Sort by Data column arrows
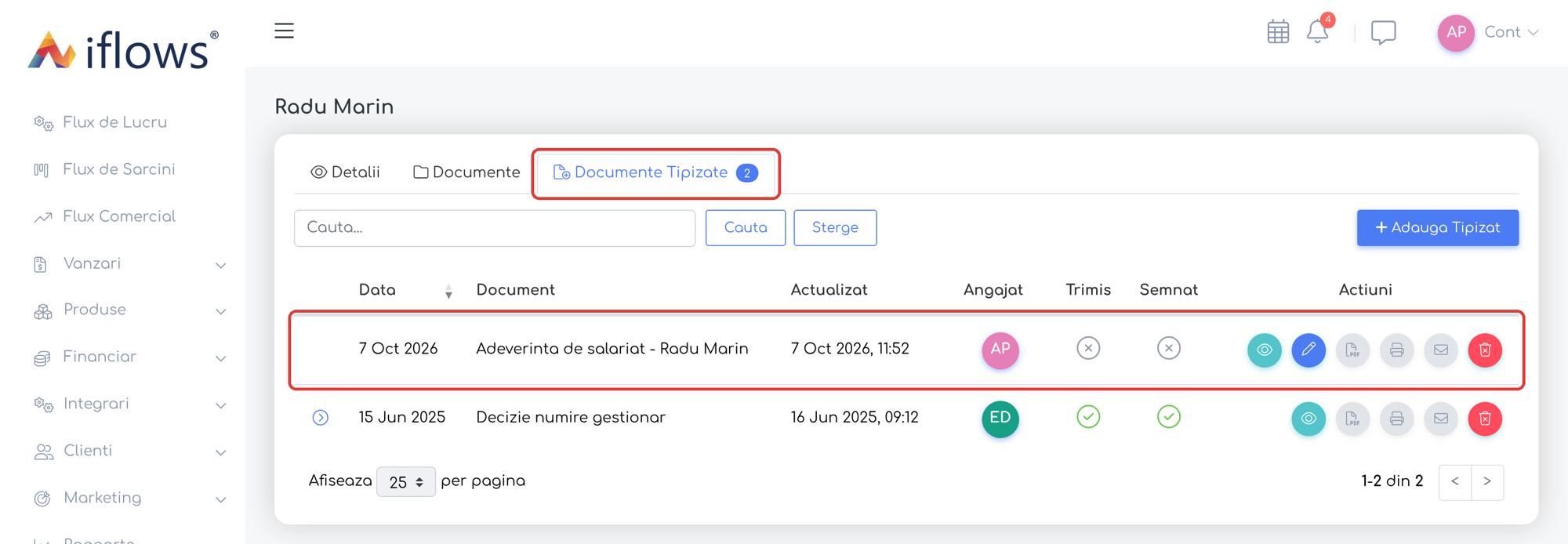This screenshot has height=544, width=1568. pyautogui.click(x=448, y=292)
